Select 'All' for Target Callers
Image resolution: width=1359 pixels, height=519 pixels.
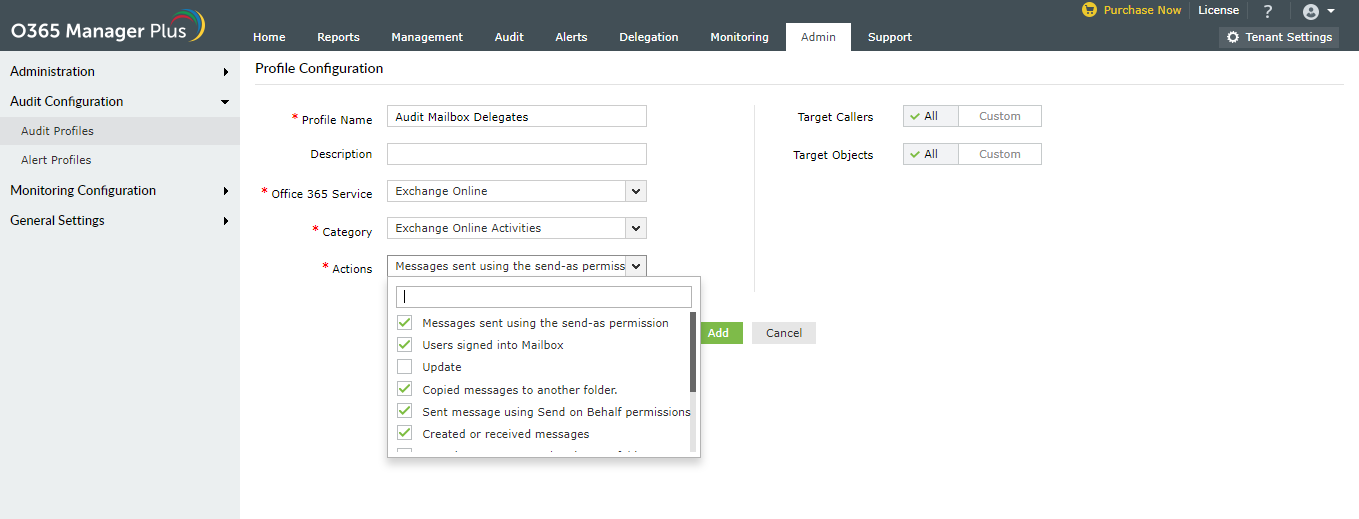coord(930,116)
